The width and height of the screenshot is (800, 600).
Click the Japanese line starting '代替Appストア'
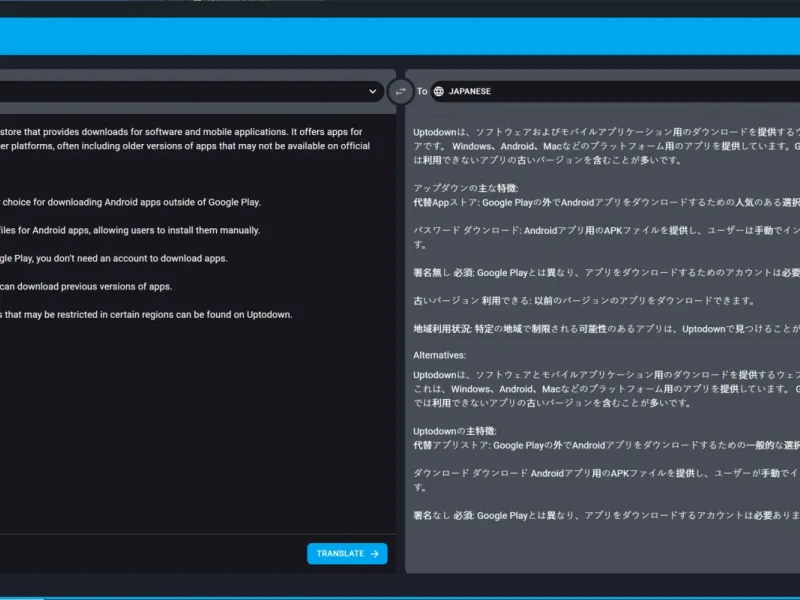[x=607, y=202]
